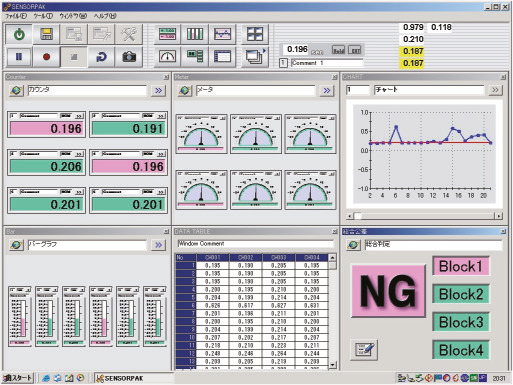This screenshot has height=385, width=513.
Task: Click the green counter showing 0.206
Action: [x=46, y=167]
